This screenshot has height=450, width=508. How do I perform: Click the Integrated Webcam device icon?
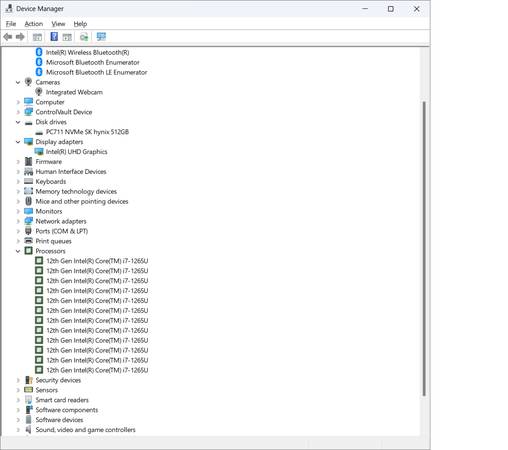tap(39, 92)
